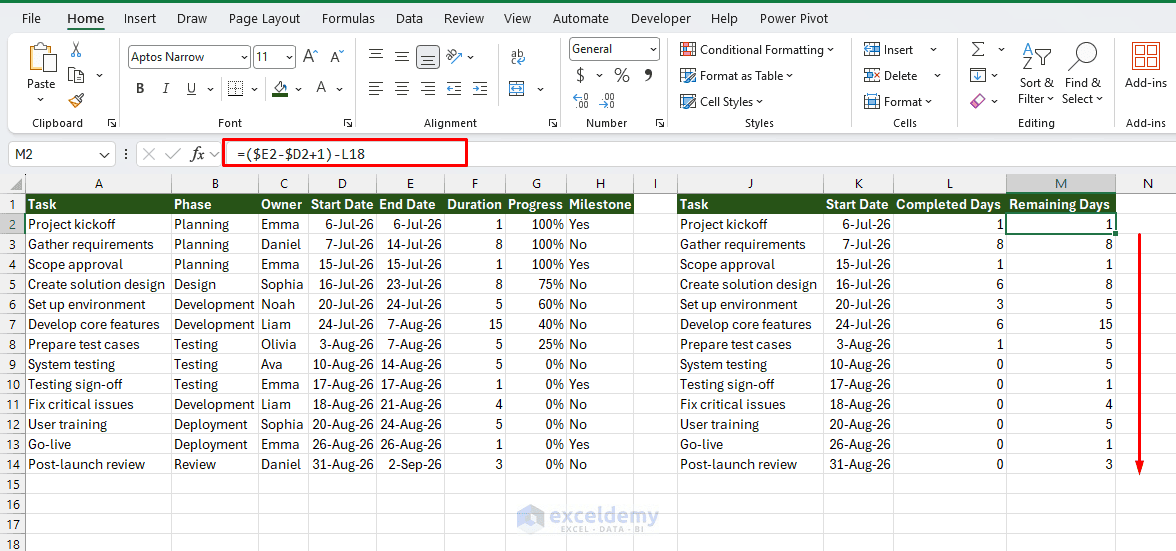
Task: Click the Cut scissors icon
Action: coord(75,49)
